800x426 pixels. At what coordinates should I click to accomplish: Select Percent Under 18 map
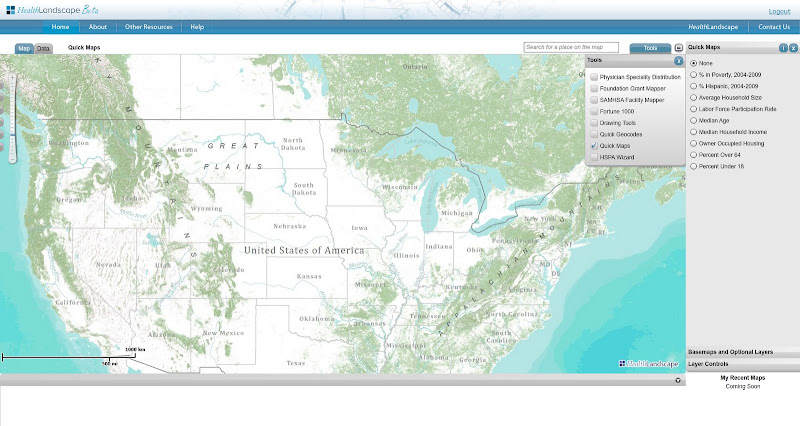pos(693,166)
